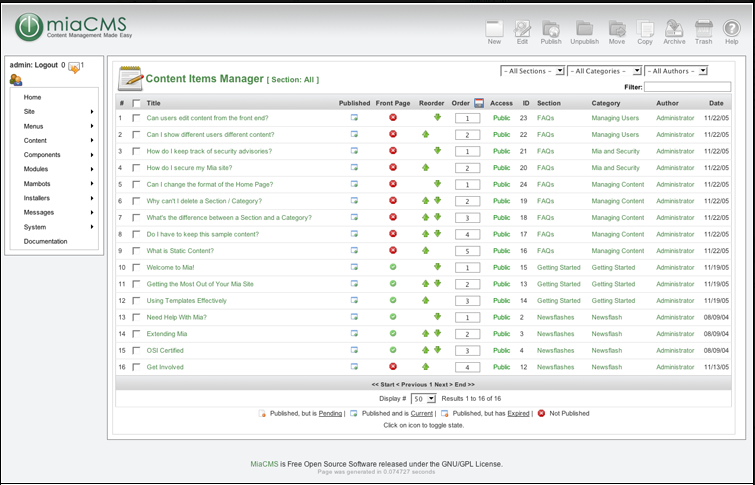Open the Mambots menu item

click(37, 184)
